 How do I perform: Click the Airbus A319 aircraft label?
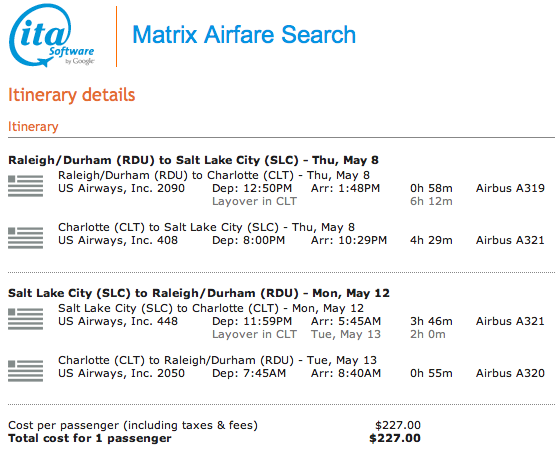tap(510, 188)
